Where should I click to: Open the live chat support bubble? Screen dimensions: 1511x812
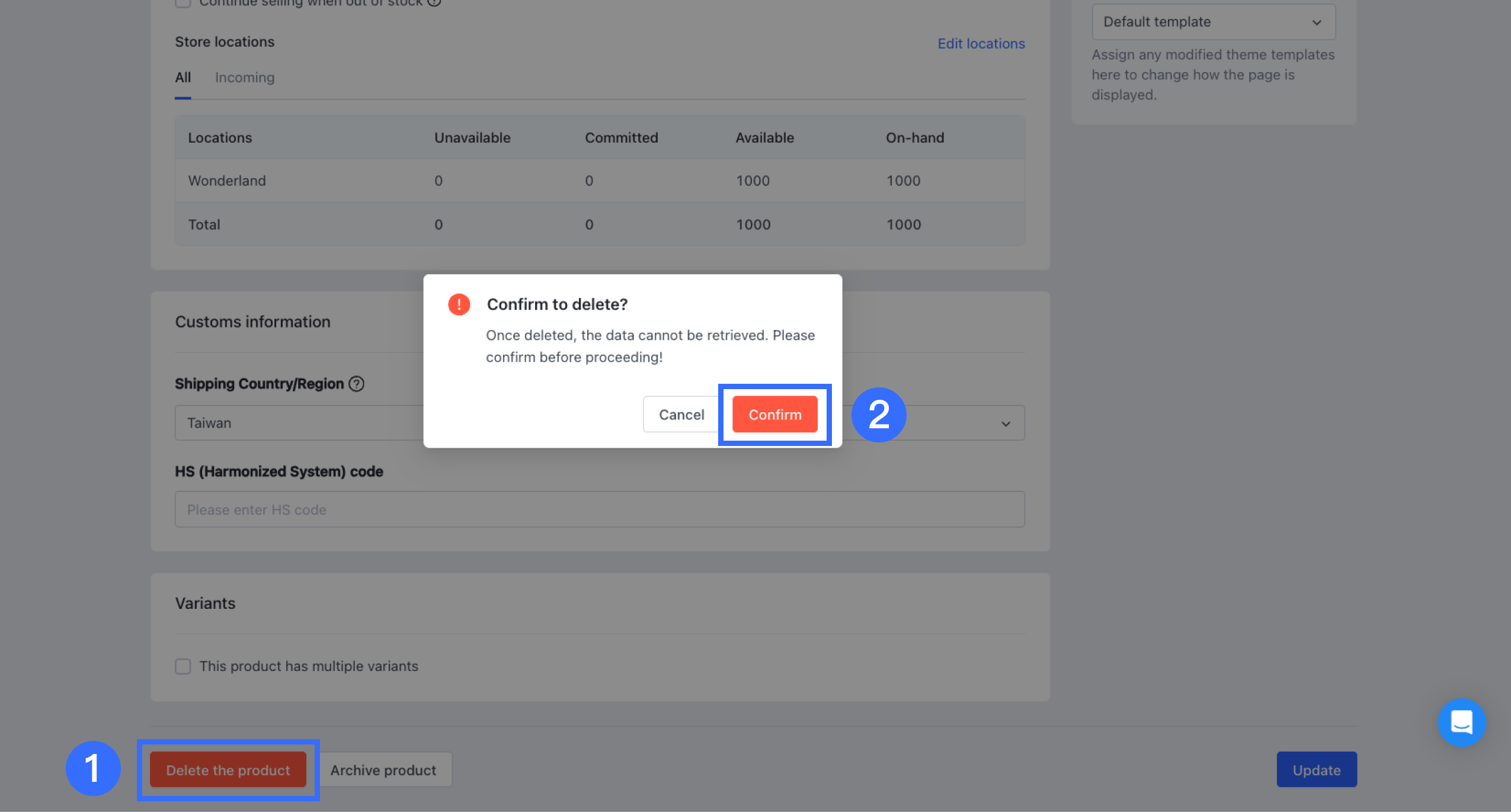click(1461, 722)
